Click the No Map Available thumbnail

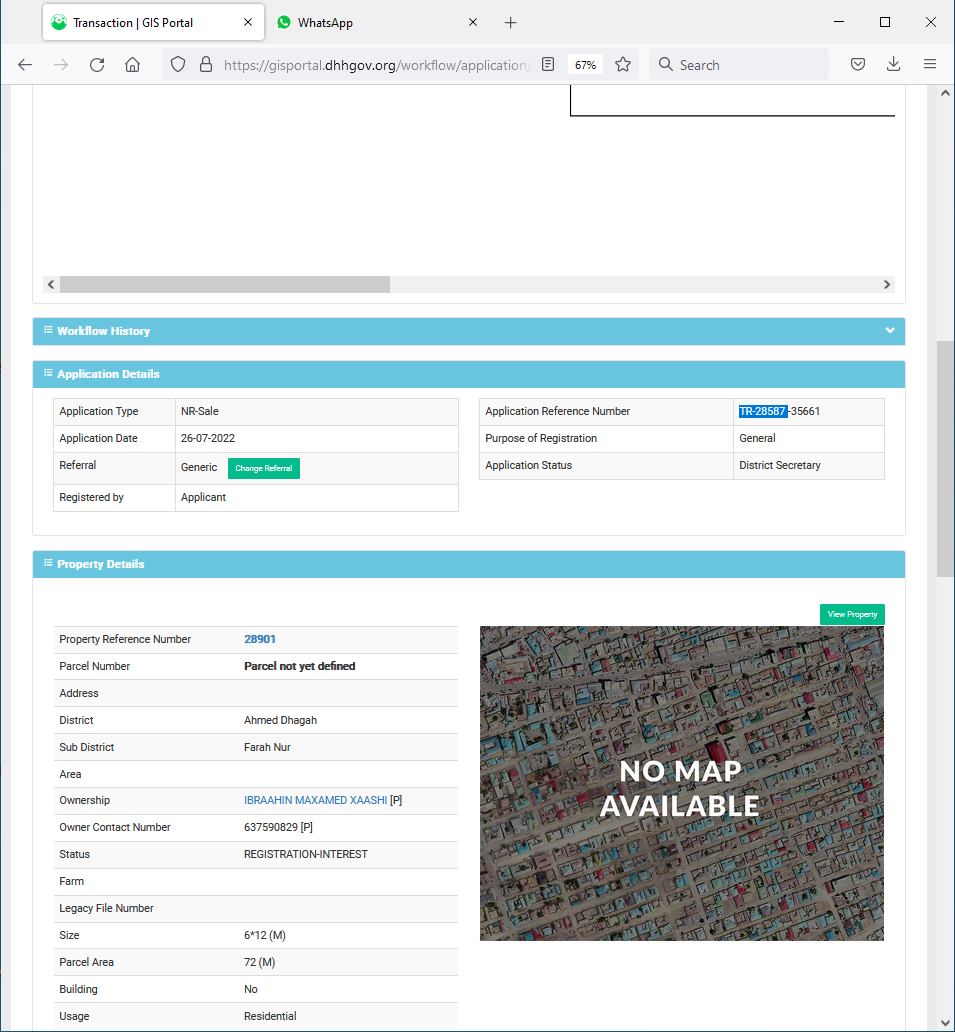tap(681, 783)
